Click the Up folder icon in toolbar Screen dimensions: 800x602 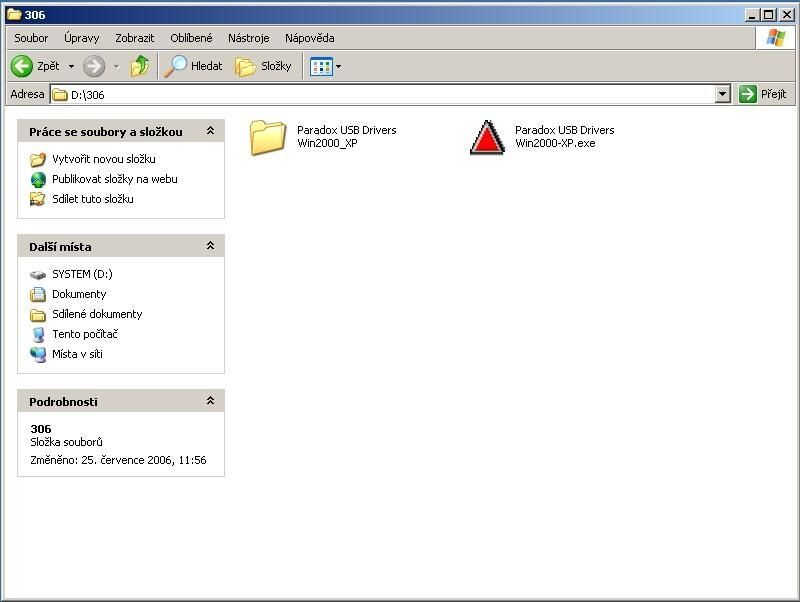(140, 66)
